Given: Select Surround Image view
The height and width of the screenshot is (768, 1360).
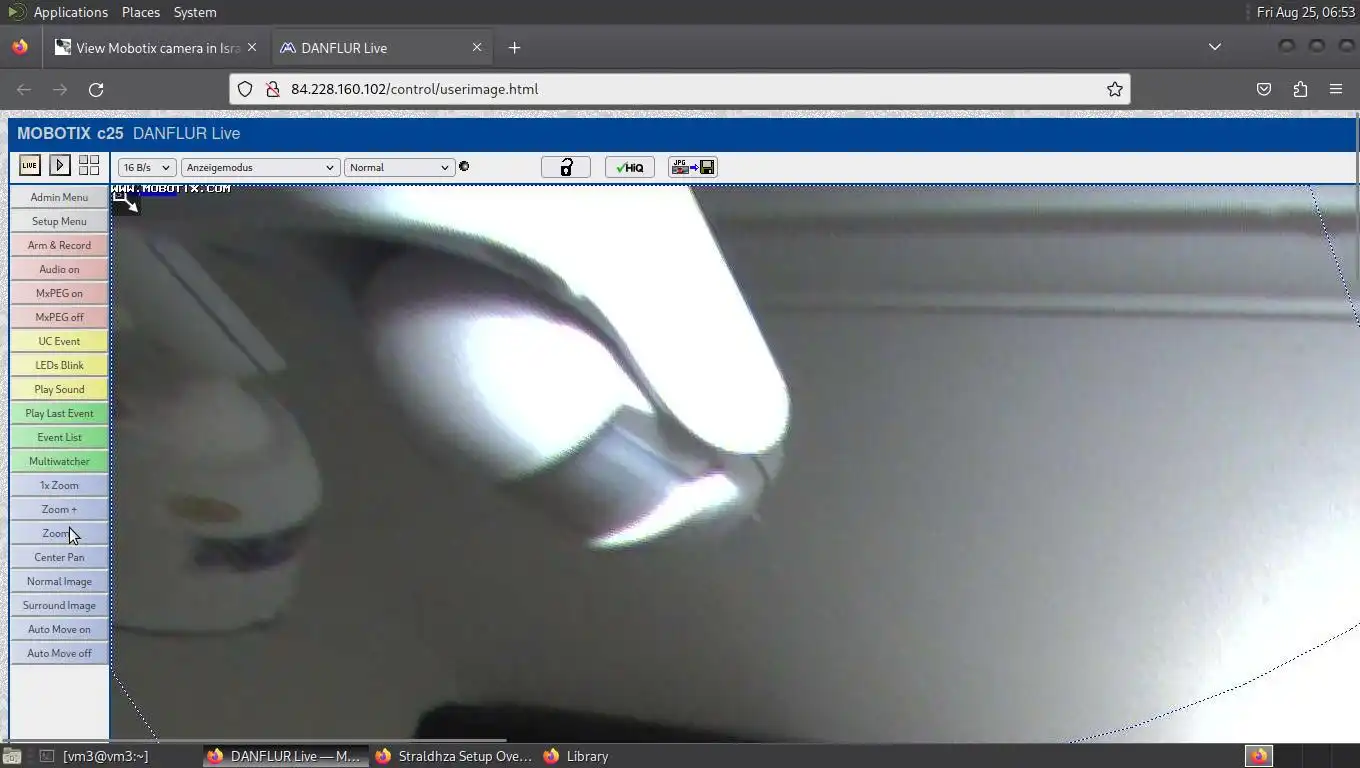Looking at the screenshot, I should pos(59,605).
